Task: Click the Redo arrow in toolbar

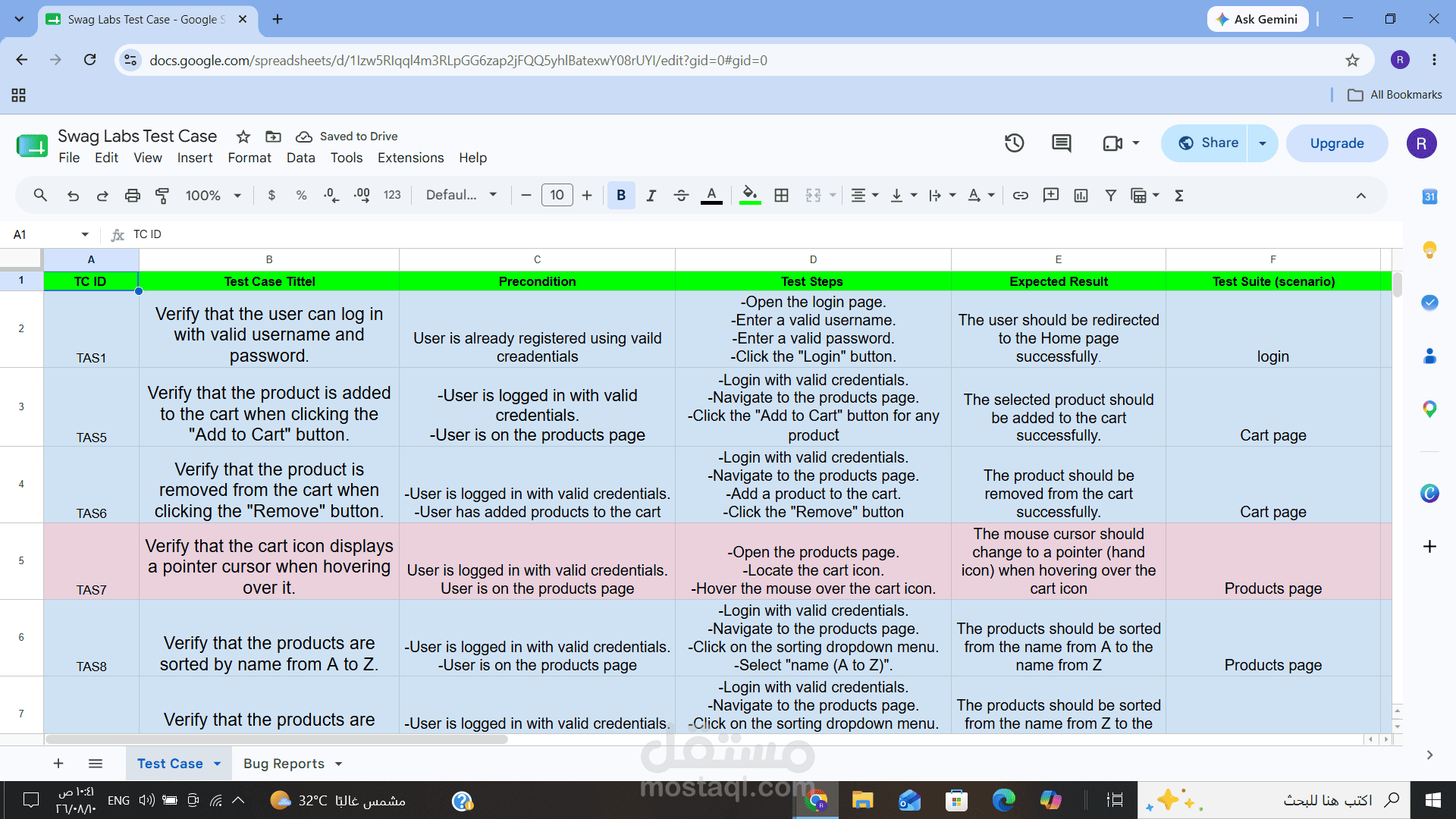Action: (102, 196)
